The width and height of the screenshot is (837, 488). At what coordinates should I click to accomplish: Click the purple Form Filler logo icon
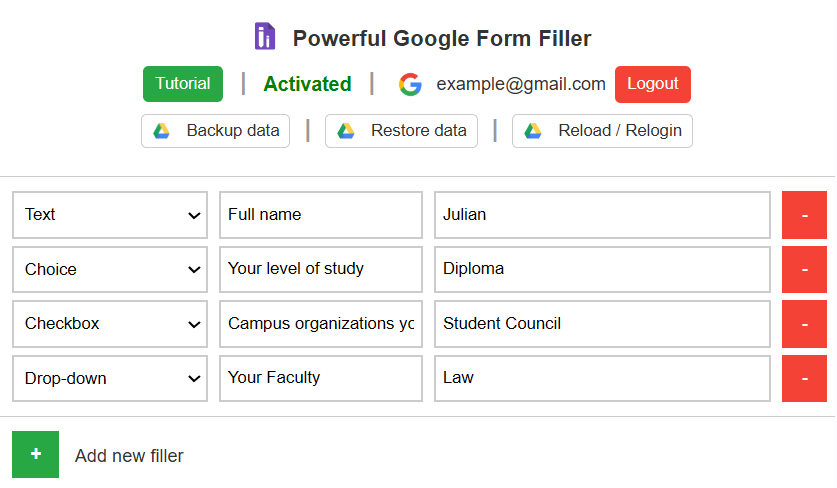click(264, 37)
